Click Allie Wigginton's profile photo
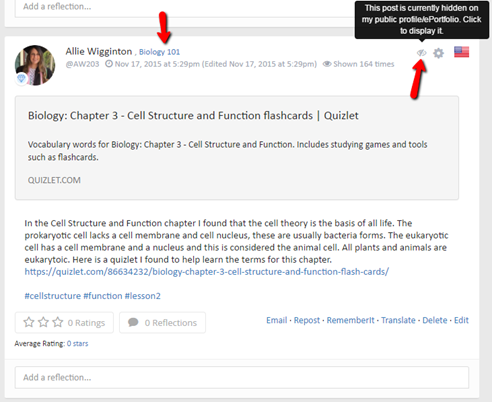 pyautogui.click(x=35, y=65)
